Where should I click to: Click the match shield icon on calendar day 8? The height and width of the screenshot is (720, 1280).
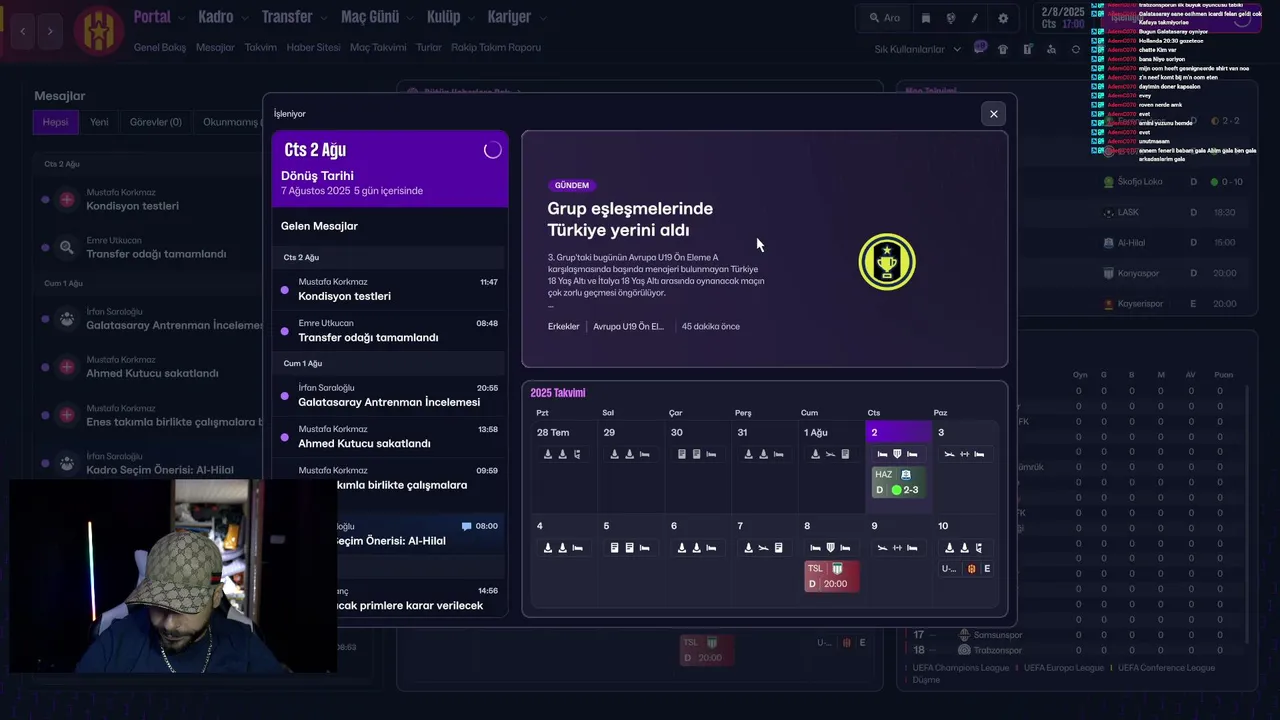pos(830,547)
